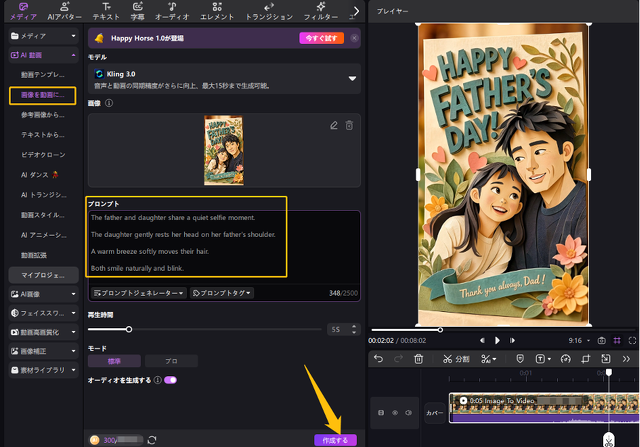This screenshot has width=640, height=447.
Task: Open the プロンプトタグ dropdown
Action: [222, 293]
